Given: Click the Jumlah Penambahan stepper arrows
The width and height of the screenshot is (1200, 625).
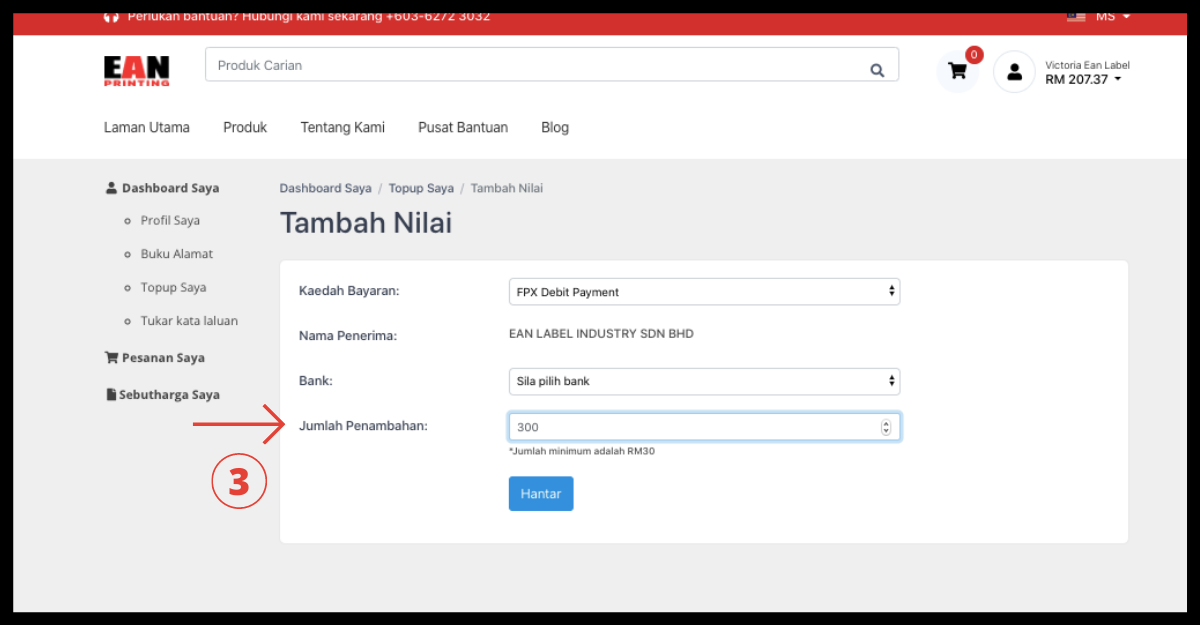Looking at the screenshot, I should [885, 427].
